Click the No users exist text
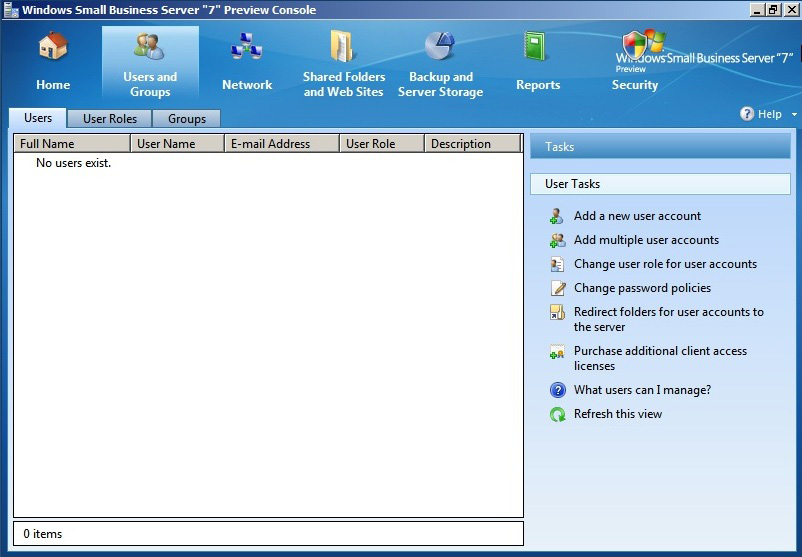802x557 pixels. click(x=73, y=163)
